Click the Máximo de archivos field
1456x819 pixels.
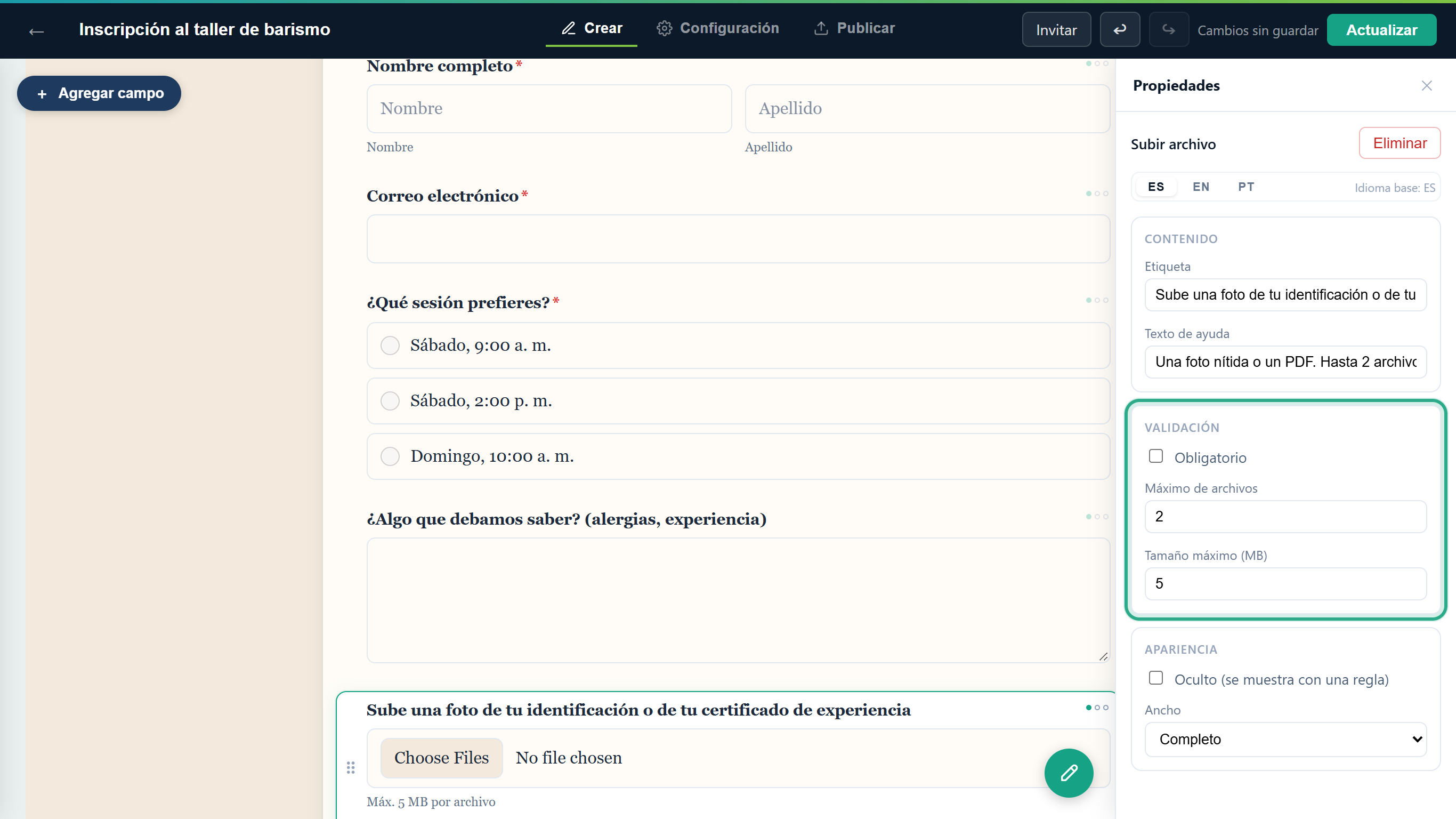(x=1285, y=516)
